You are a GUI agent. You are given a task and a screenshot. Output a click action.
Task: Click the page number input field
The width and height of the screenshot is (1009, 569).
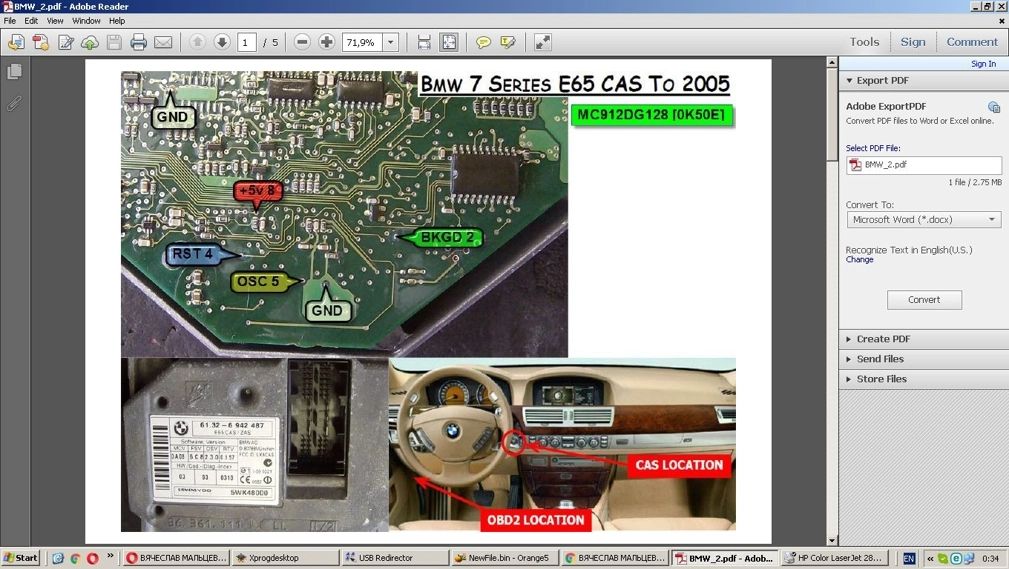pyautogui.click(x=246, y=42)
